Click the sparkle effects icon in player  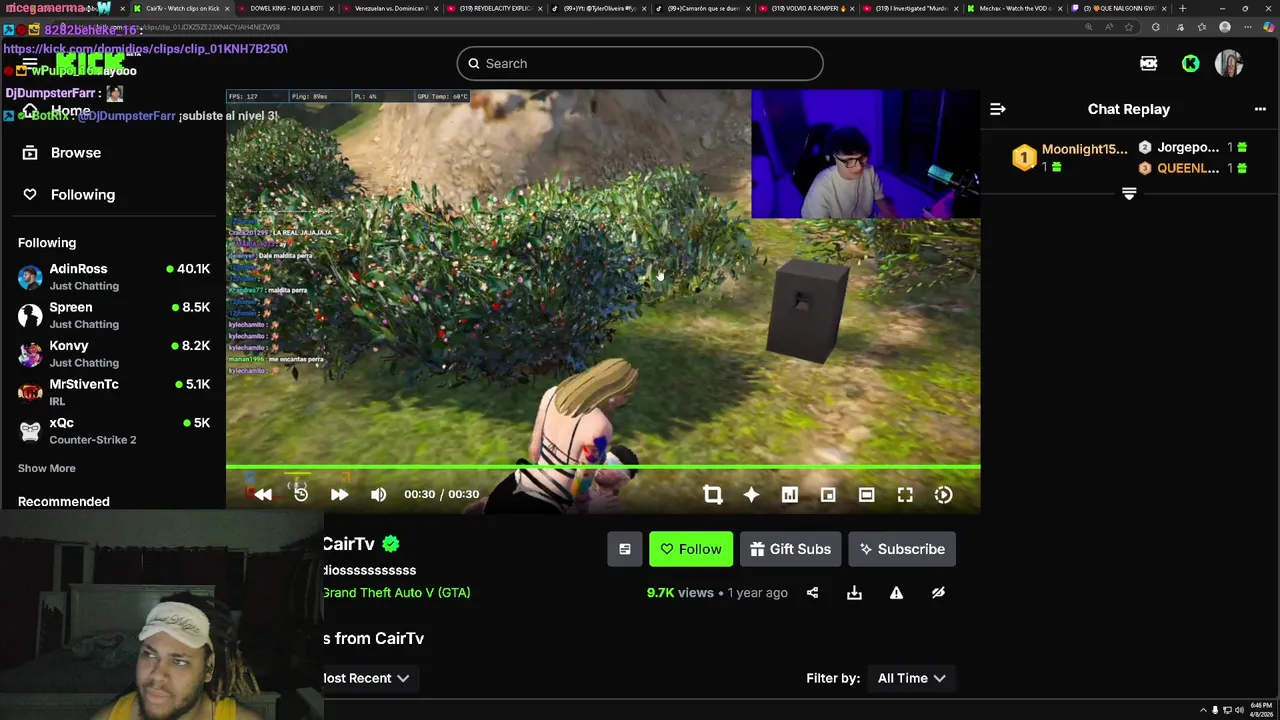tap(751, 494)
